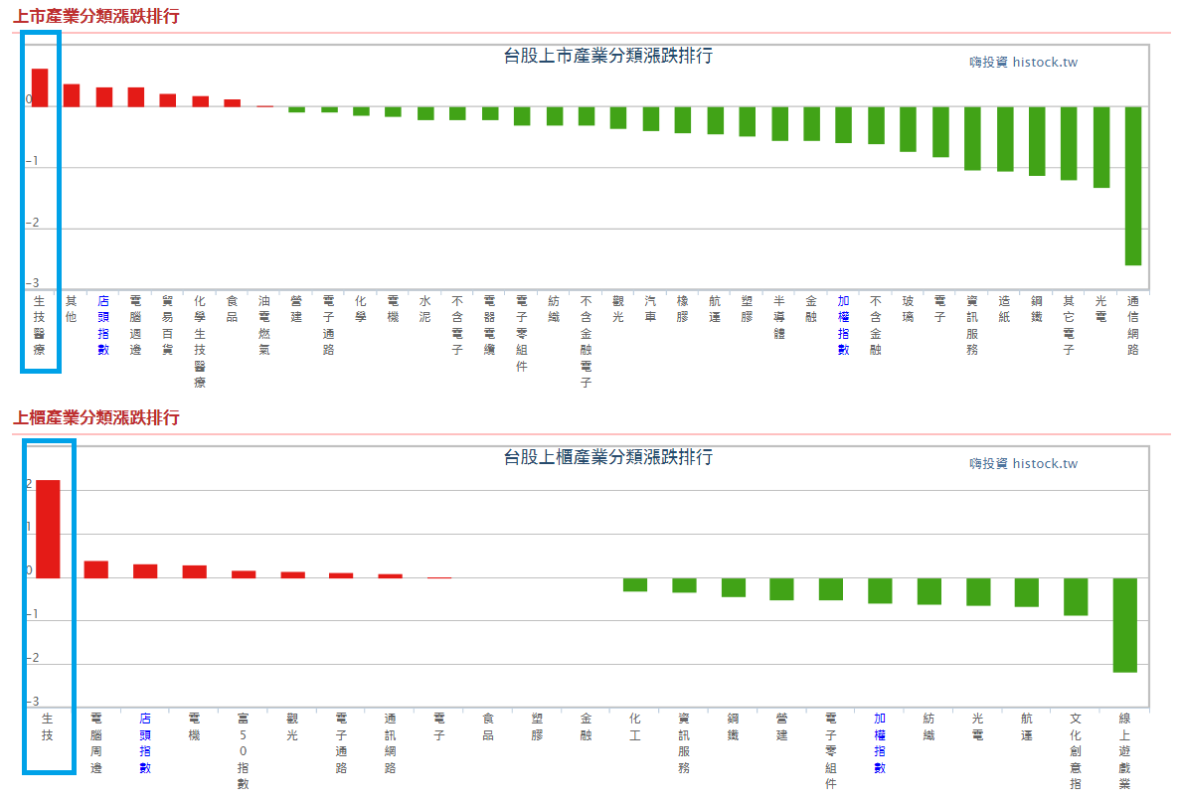
Task: Click histock.tw watermark in the upper chart
Action: point(1023,62)
